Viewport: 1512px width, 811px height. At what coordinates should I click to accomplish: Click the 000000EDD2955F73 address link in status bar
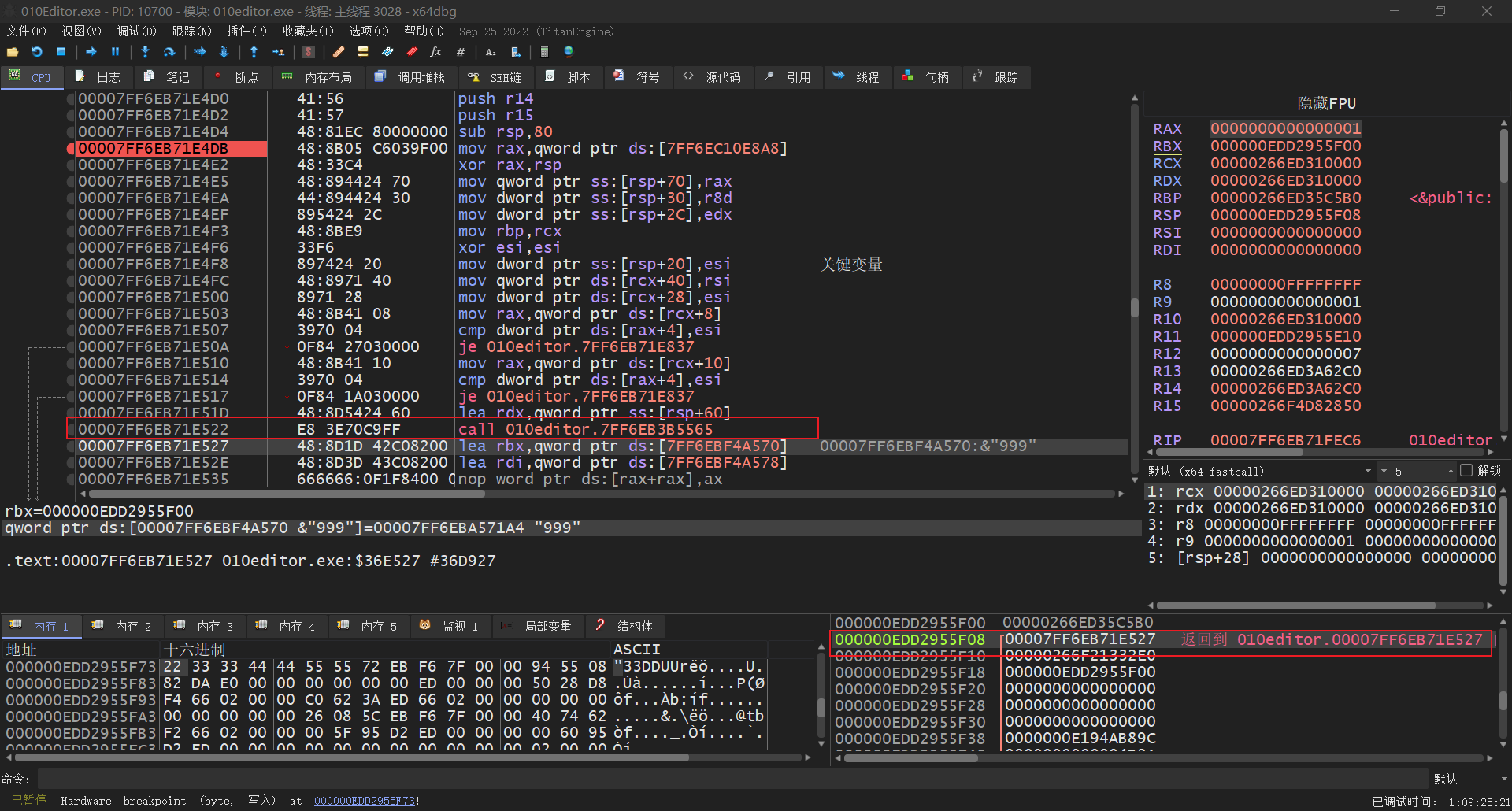pos(365,801)
